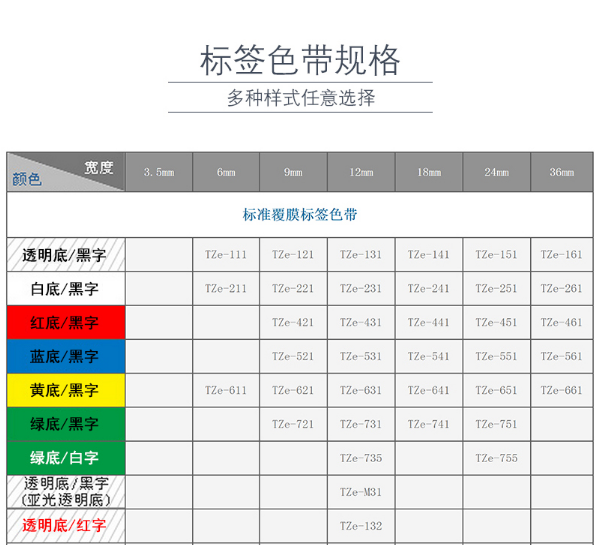Select the red 红底/黑字 color label
601x545 pixels.
66,322
